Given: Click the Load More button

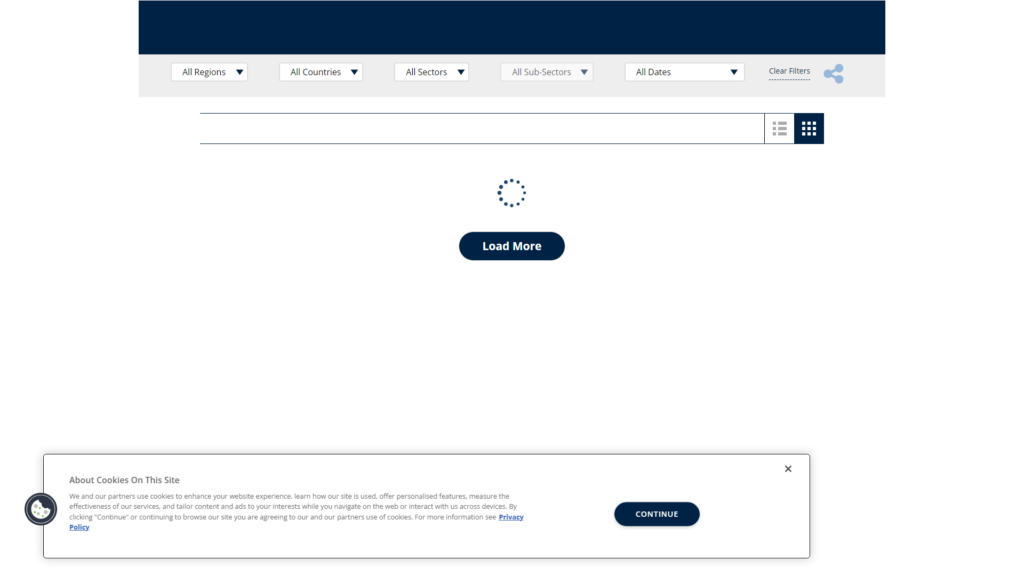Looking at the screenshot, I should [x=512, y=246].
